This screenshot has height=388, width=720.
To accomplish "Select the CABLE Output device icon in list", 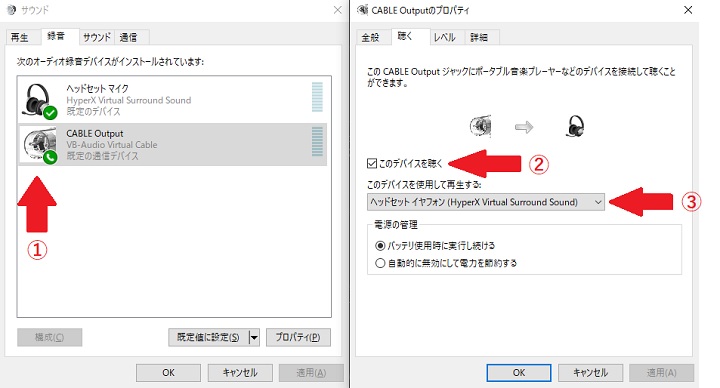I will (39, 145).
